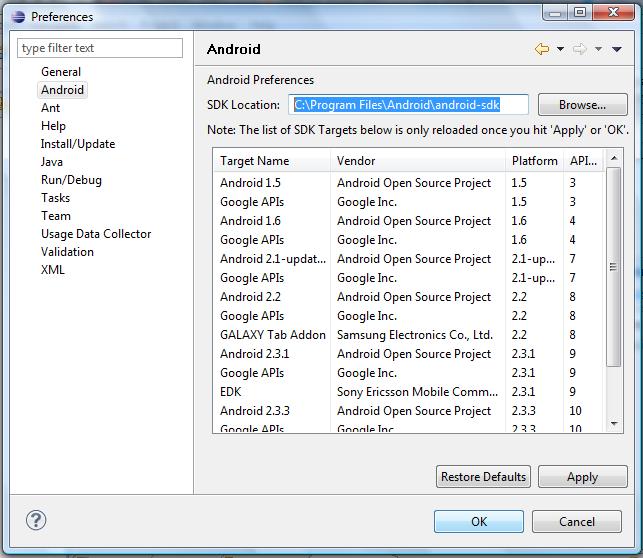
Task: Open the back history dropdown arrow
Action: [560, 49]
